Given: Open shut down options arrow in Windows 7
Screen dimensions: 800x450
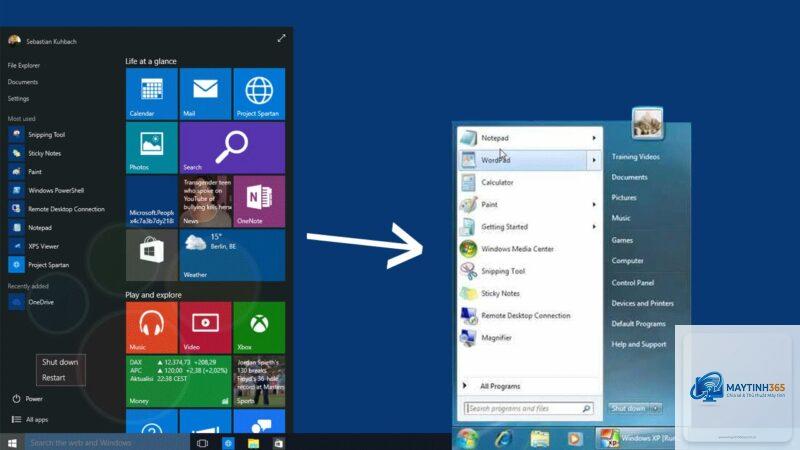Looking at the screenshot, I should (657, 408).
